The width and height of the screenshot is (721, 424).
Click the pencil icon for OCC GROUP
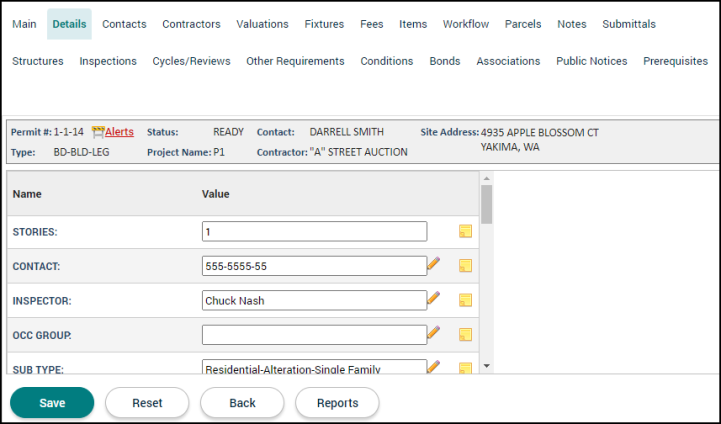(434, 333)
